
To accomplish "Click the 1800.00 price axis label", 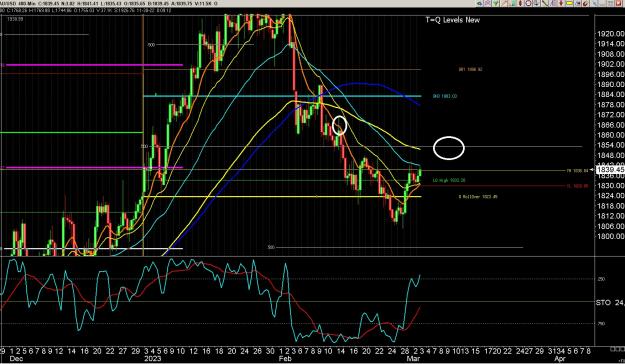I will point(610,236).
